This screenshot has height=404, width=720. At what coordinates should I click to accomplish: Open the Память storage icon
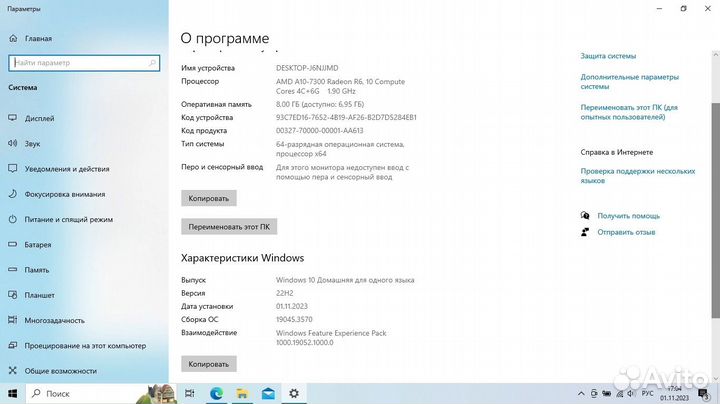point(13,269)
